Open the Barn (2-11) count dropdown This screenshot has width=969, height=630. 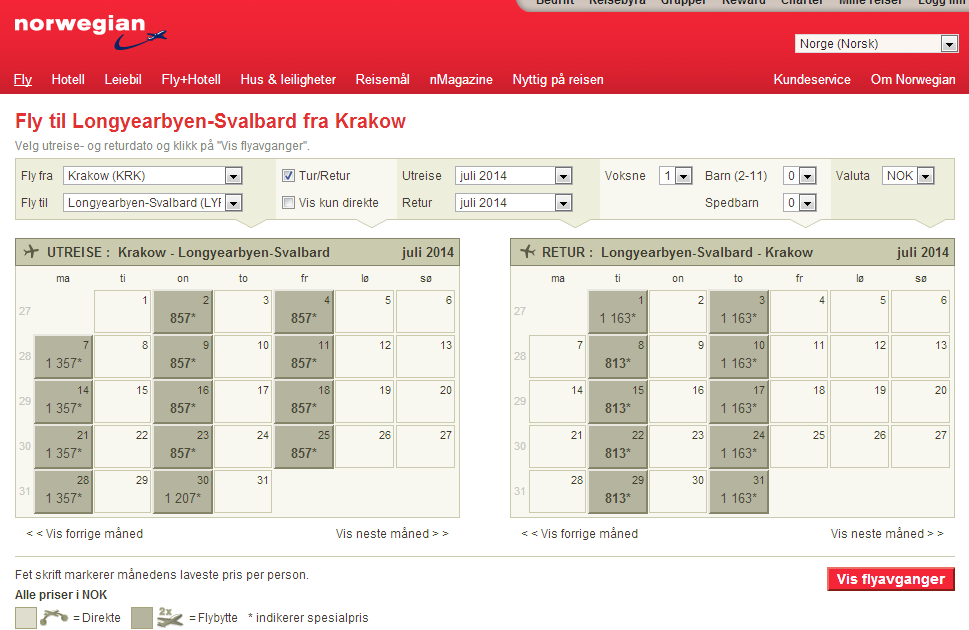point(800,176)
